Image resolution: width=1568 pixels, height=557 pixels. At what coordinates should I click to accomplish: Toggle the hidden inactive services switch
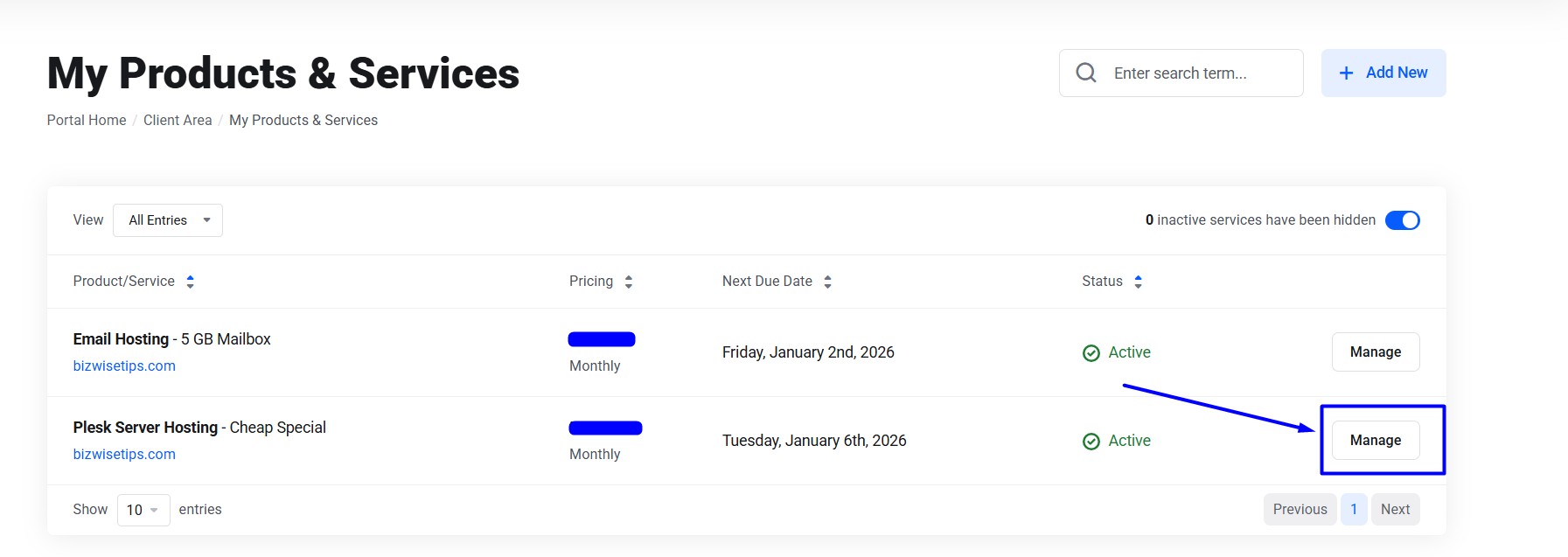click(x=1402, y=220)
